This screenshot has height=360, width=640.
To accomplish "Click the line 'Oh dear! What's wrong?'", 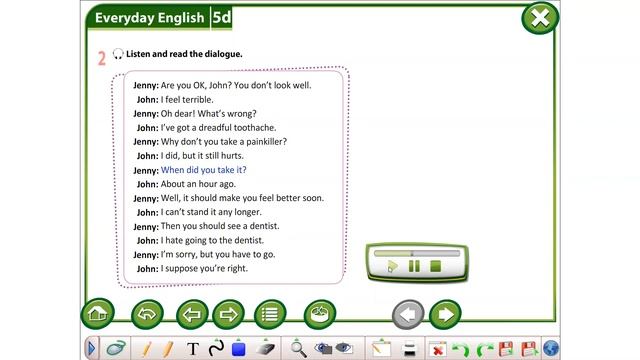I will tap(209, 113).
